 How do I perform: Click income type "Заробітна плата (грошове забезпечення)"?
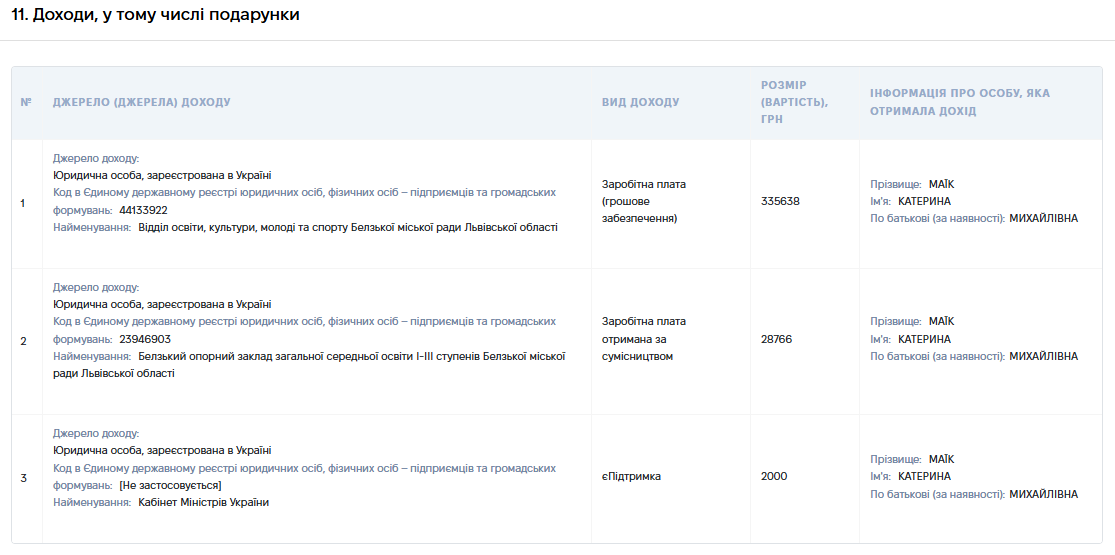click(644, 201)
